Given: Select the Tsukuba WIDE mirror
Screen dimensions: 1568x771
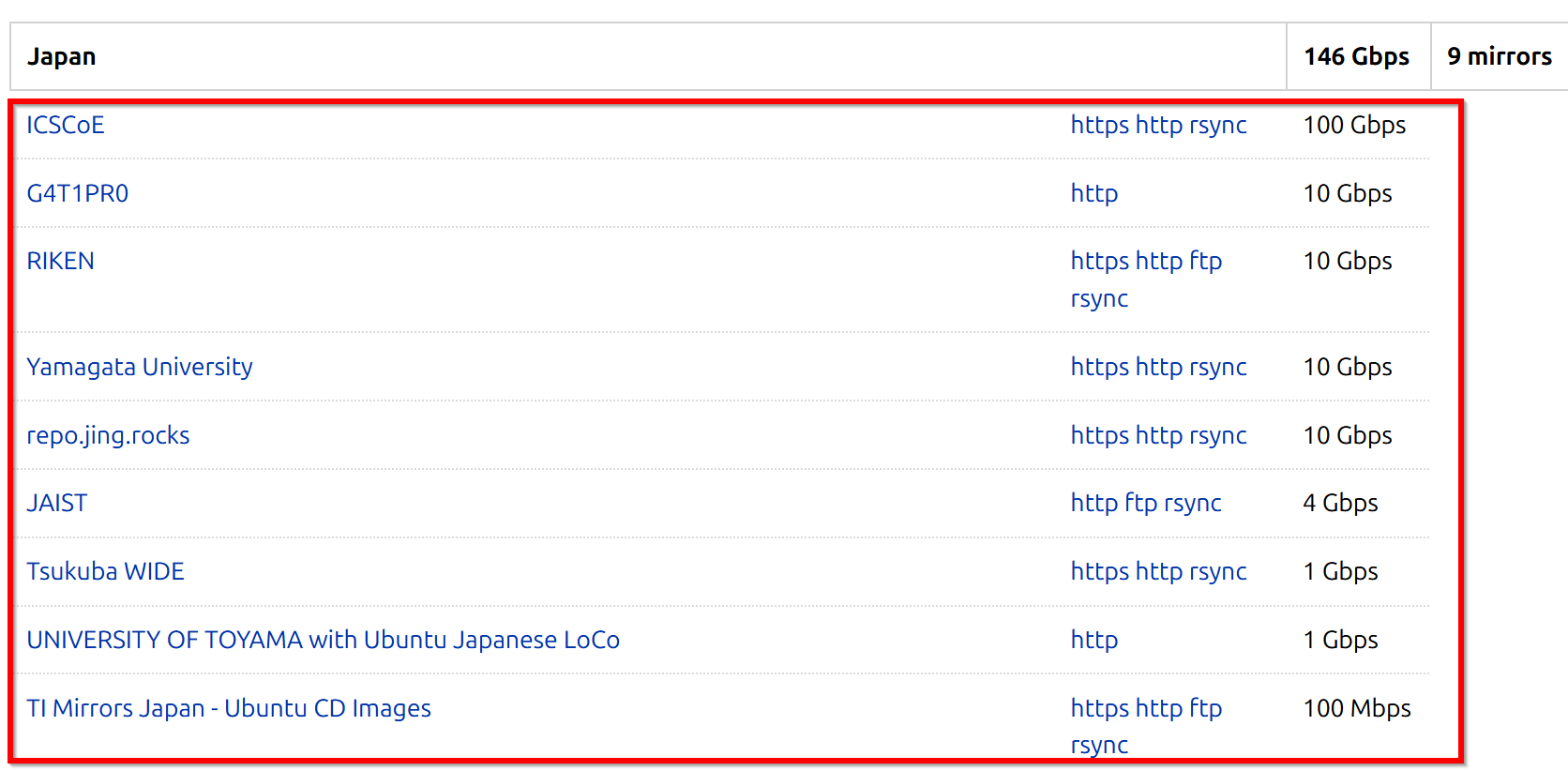Looking at the screenshot, I should [105, 571].
